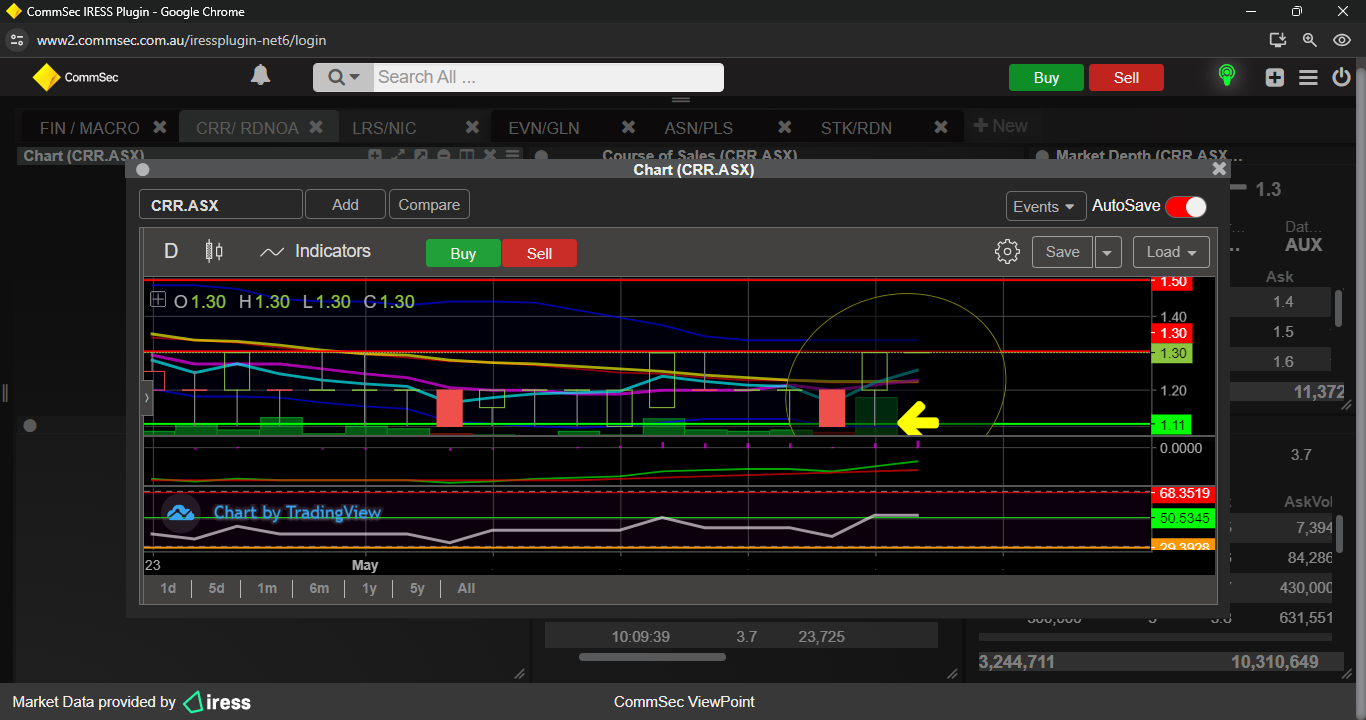This screenshot has height=720, width=1366.
Task: Click the Add button
Action: [x=345, y=204]
